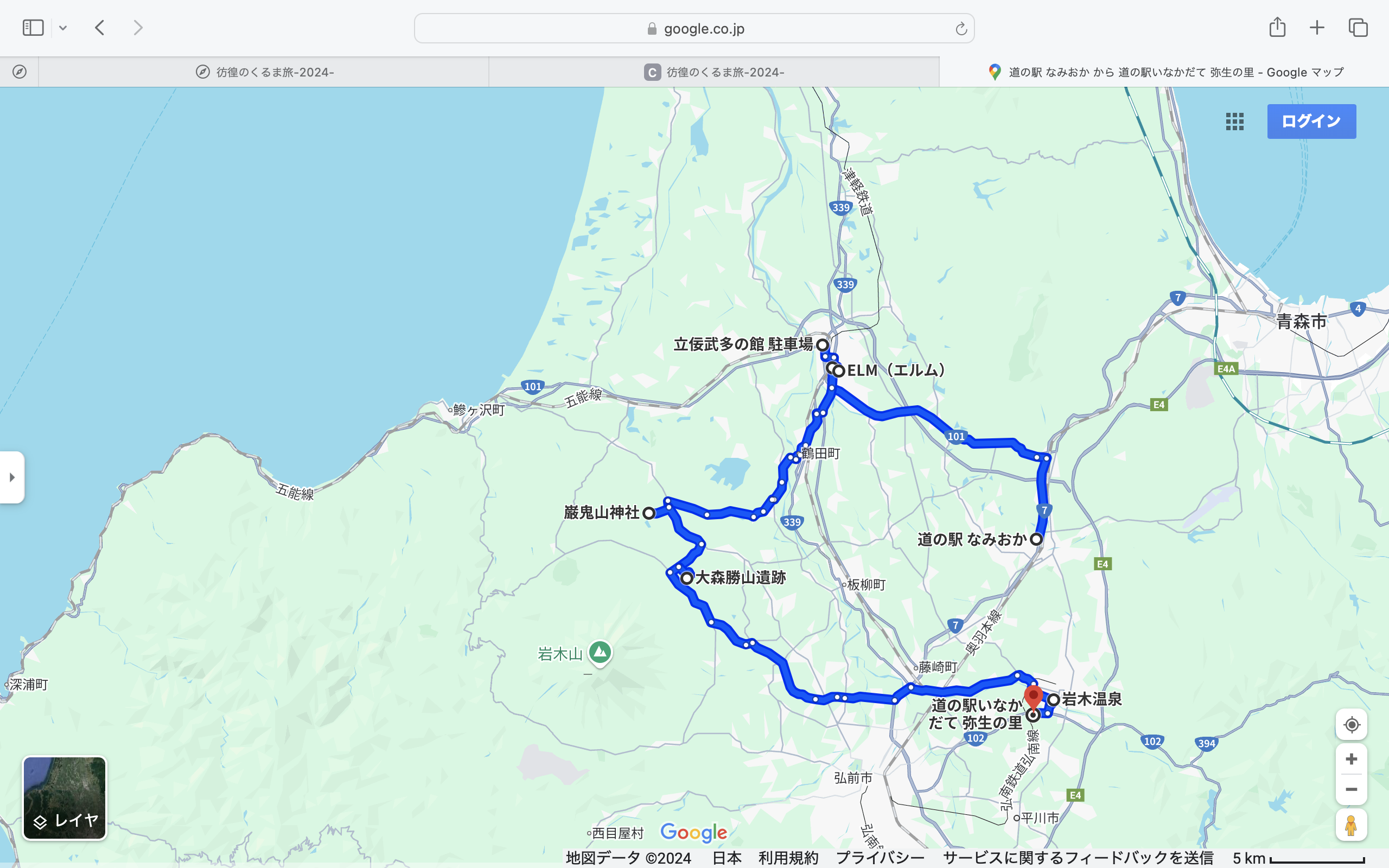Open the 利用規約 link

[x=788, y=858]
